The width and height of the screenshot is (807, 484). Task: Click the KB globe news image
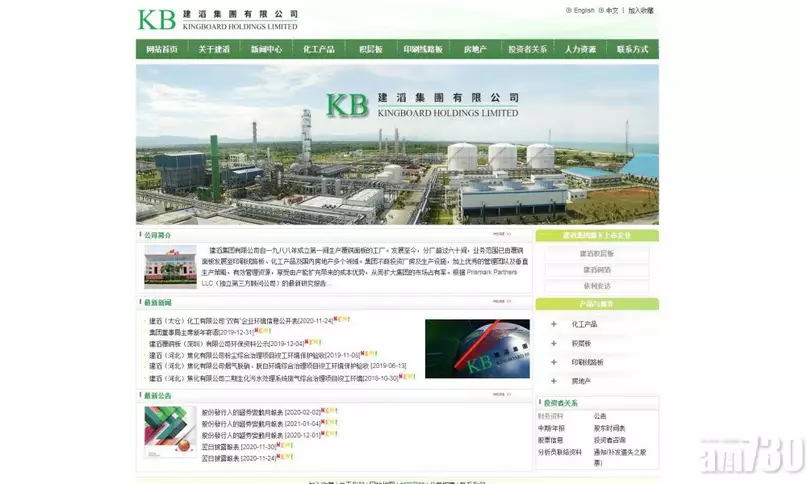[477, 349]
